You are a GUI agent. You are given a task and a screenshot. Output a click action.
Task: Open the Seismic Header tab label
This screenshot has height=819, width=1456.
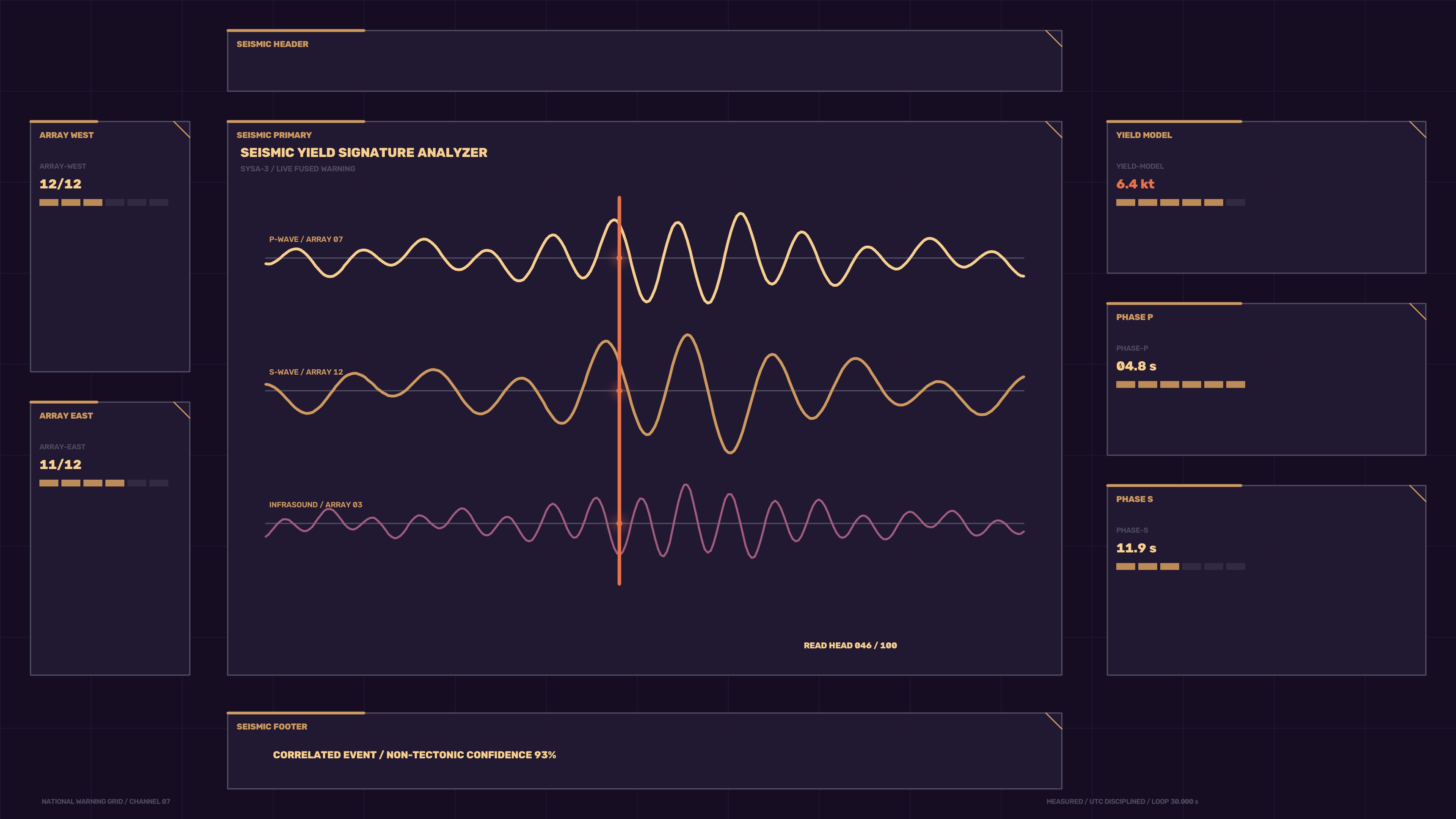[273, 44]
